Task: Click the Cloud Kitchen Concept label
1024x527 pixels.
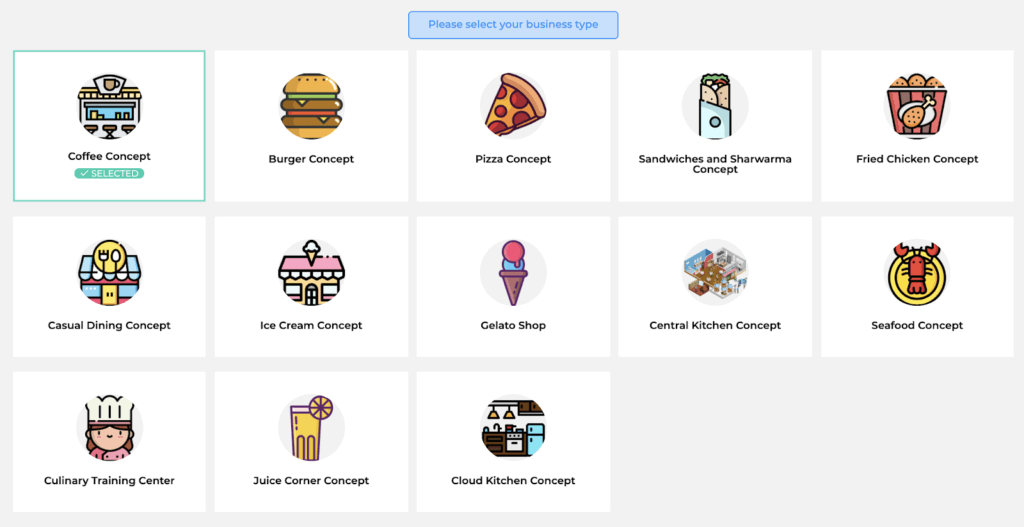Action: pos(513,481)
